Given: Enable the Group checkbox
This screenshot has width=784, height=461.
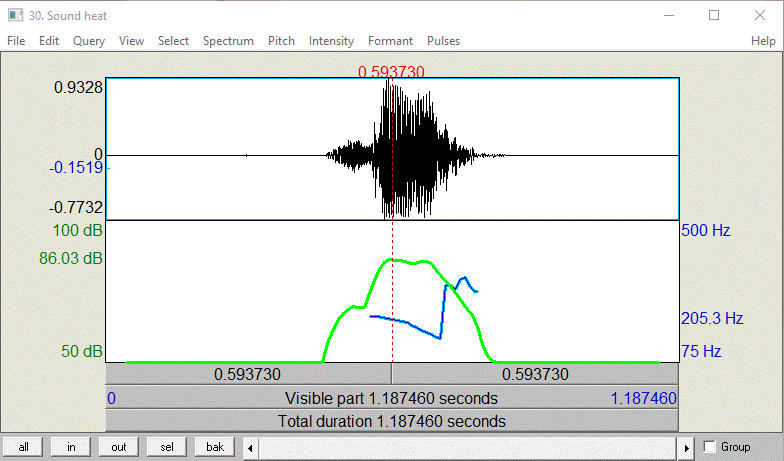Looking at the screenshot, I should tap(709, 446).
